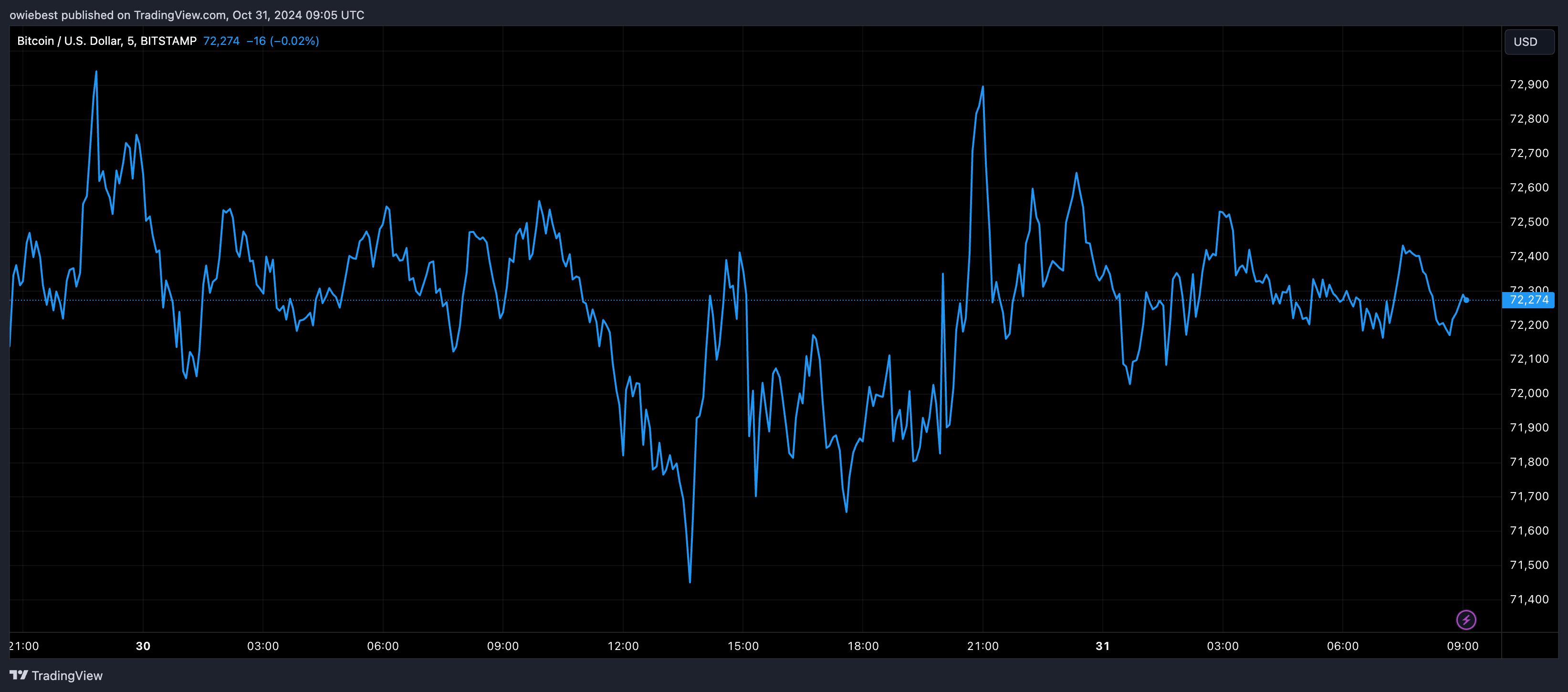Screen dimensions: 1568x692
Task: Select the 31 date label on the time axis
Action: pos(1103,646)
